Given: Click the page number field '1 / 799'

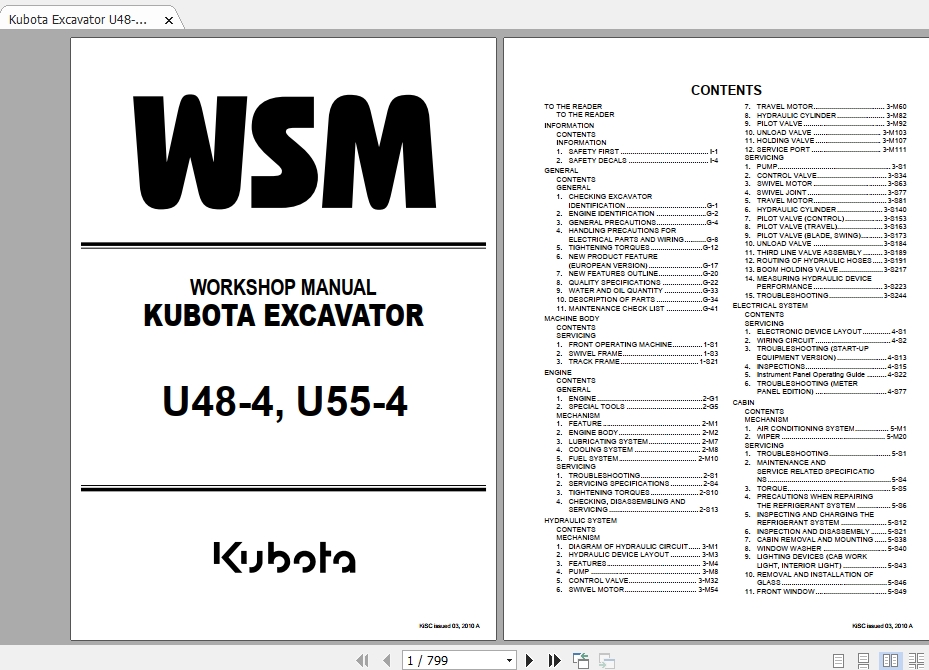Looking at the screenshot, I should [x=453, y=660].
